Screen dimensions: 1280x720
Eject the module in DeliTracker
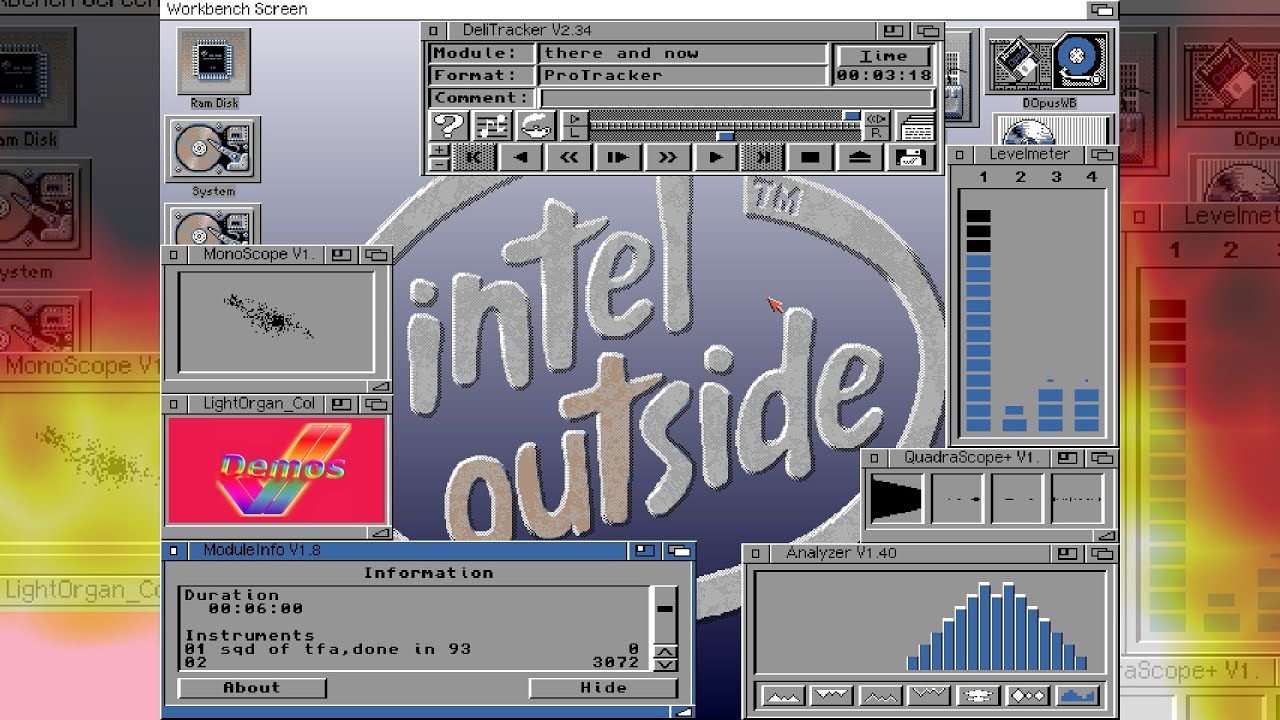coord(860,157)
